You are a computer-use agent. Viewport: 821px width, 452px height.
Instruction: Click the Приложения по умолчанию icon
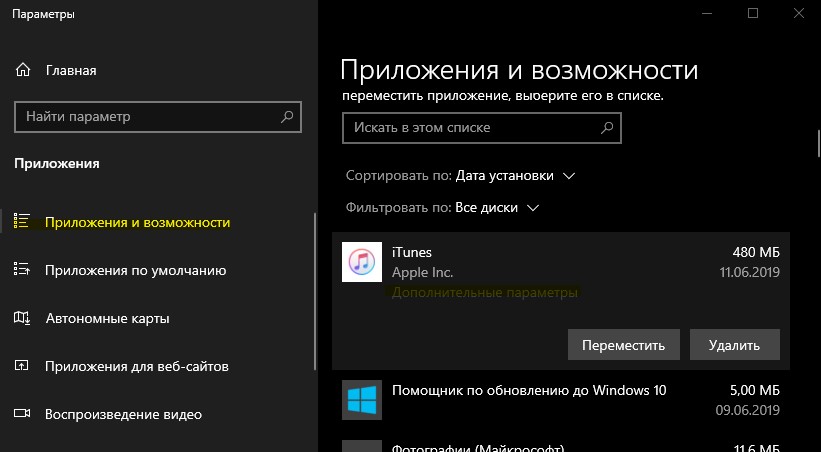[x=21, y=269]
